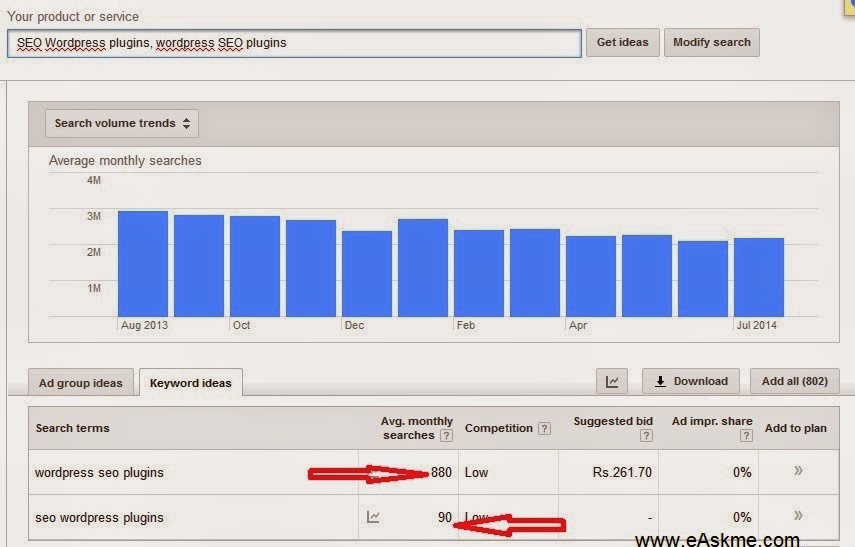Screen dimensions: 855x547
Task: Select the Keyword ideas tab
Action: tap(191, 383)
